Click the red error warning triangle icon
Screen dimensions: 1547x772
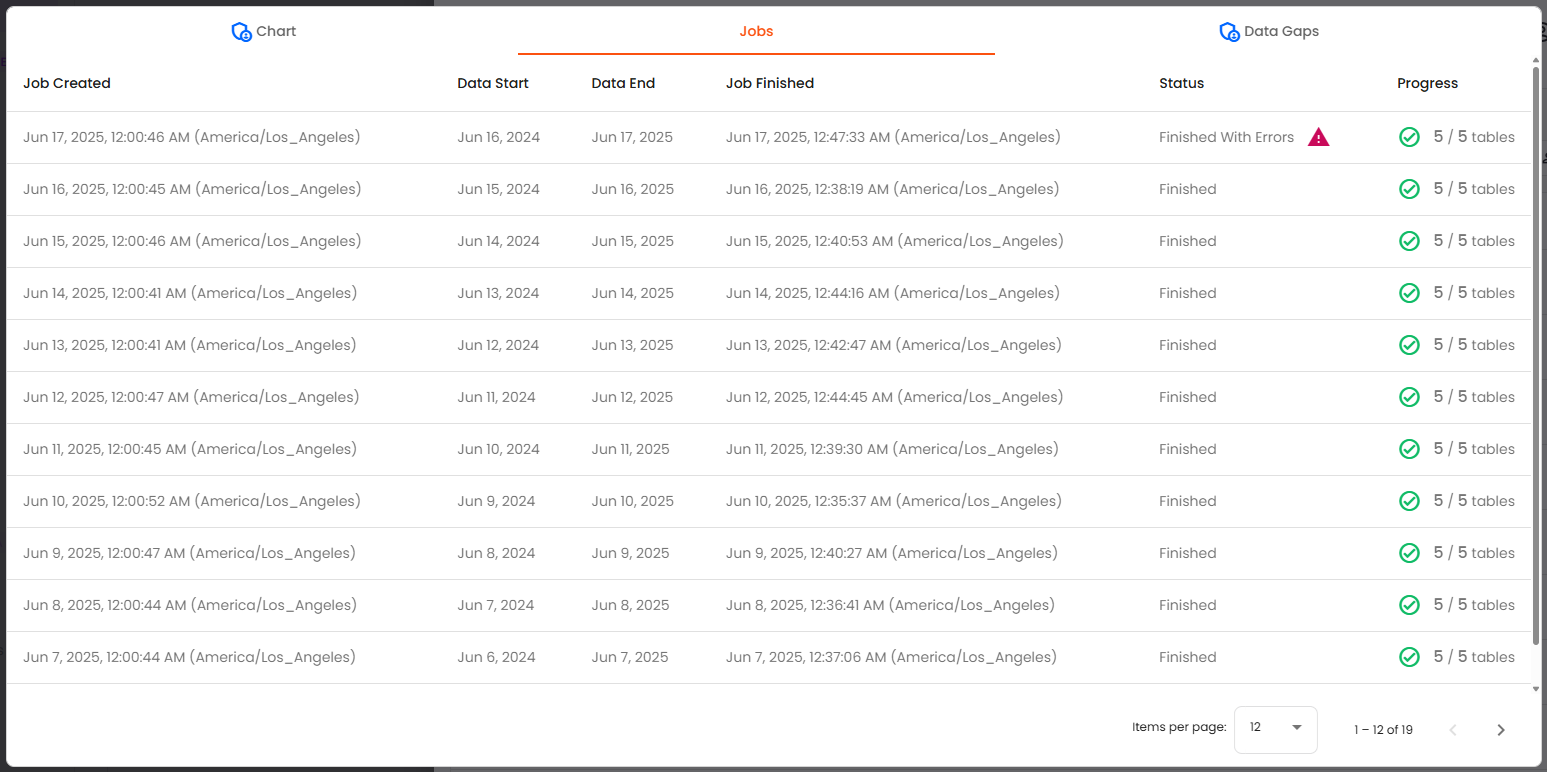[x=1318, y=138]
